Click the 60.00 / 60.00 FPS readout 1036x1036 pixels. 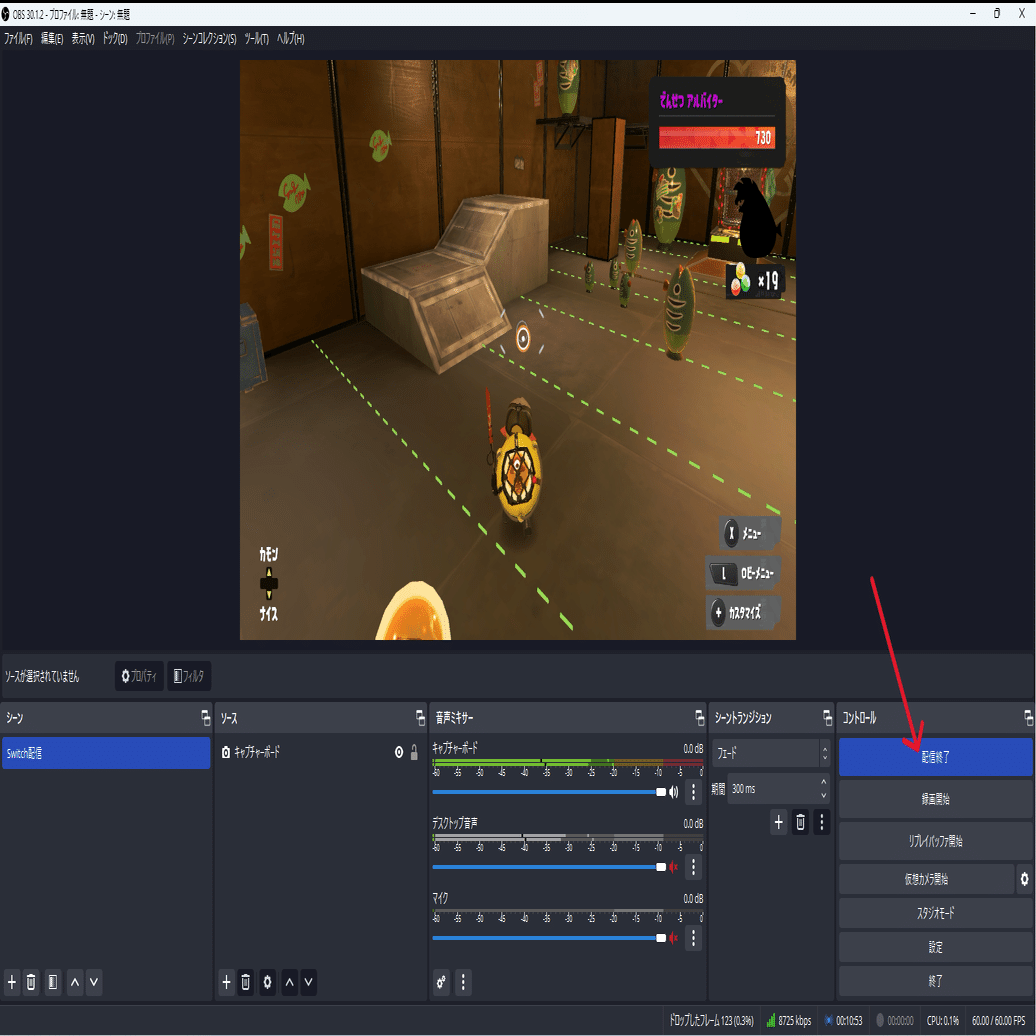[998, 1020]
